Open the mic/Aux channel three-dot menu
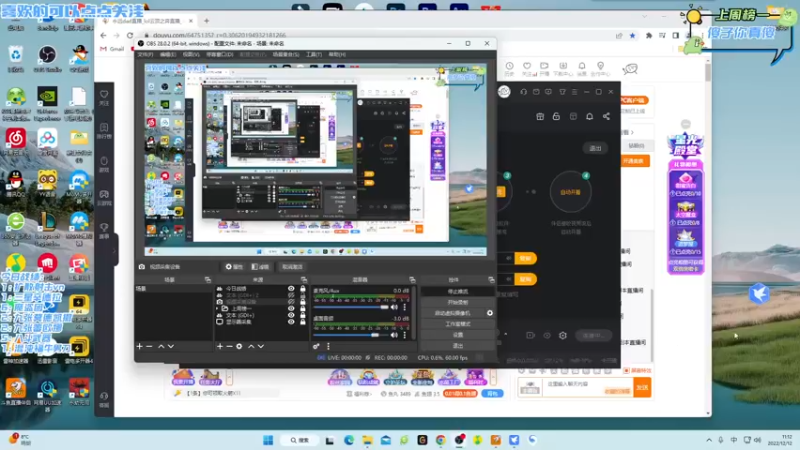The image size is (800, 450). [405, 307]
